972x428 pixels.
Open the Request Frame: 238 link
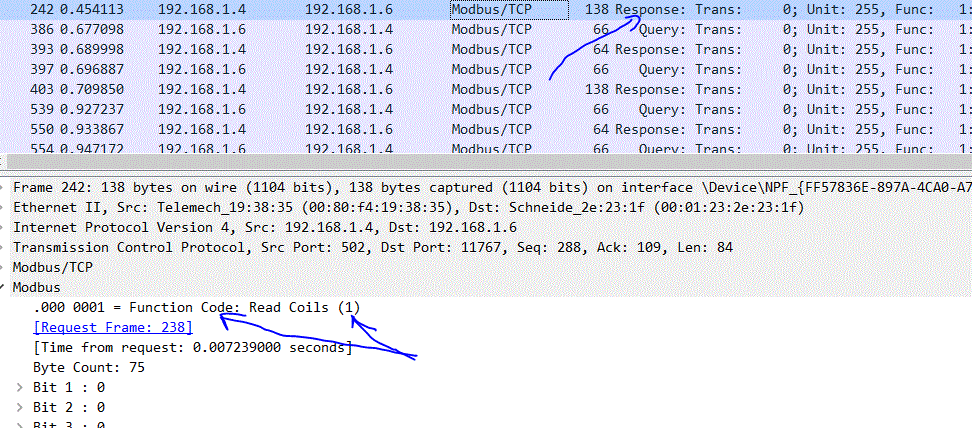[x=113, y=327]
